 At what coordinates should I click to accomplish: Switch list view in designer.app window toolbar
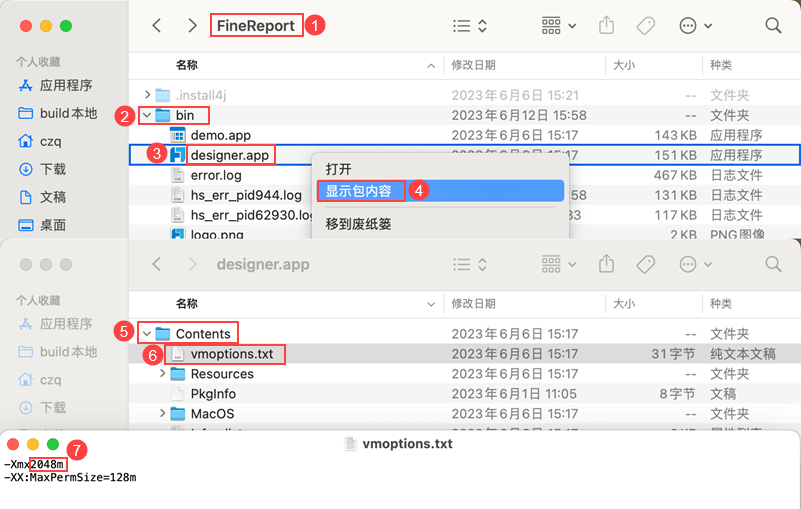pyautogui.click(x=469, y=264)
